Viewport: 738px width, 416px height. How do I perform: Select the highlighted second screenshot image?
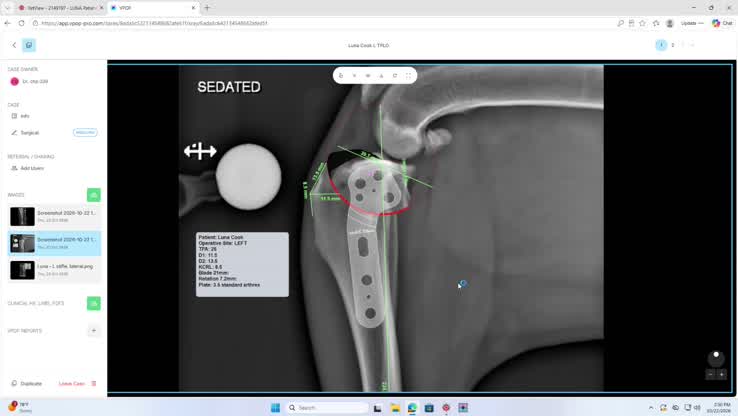pos(55,243)
